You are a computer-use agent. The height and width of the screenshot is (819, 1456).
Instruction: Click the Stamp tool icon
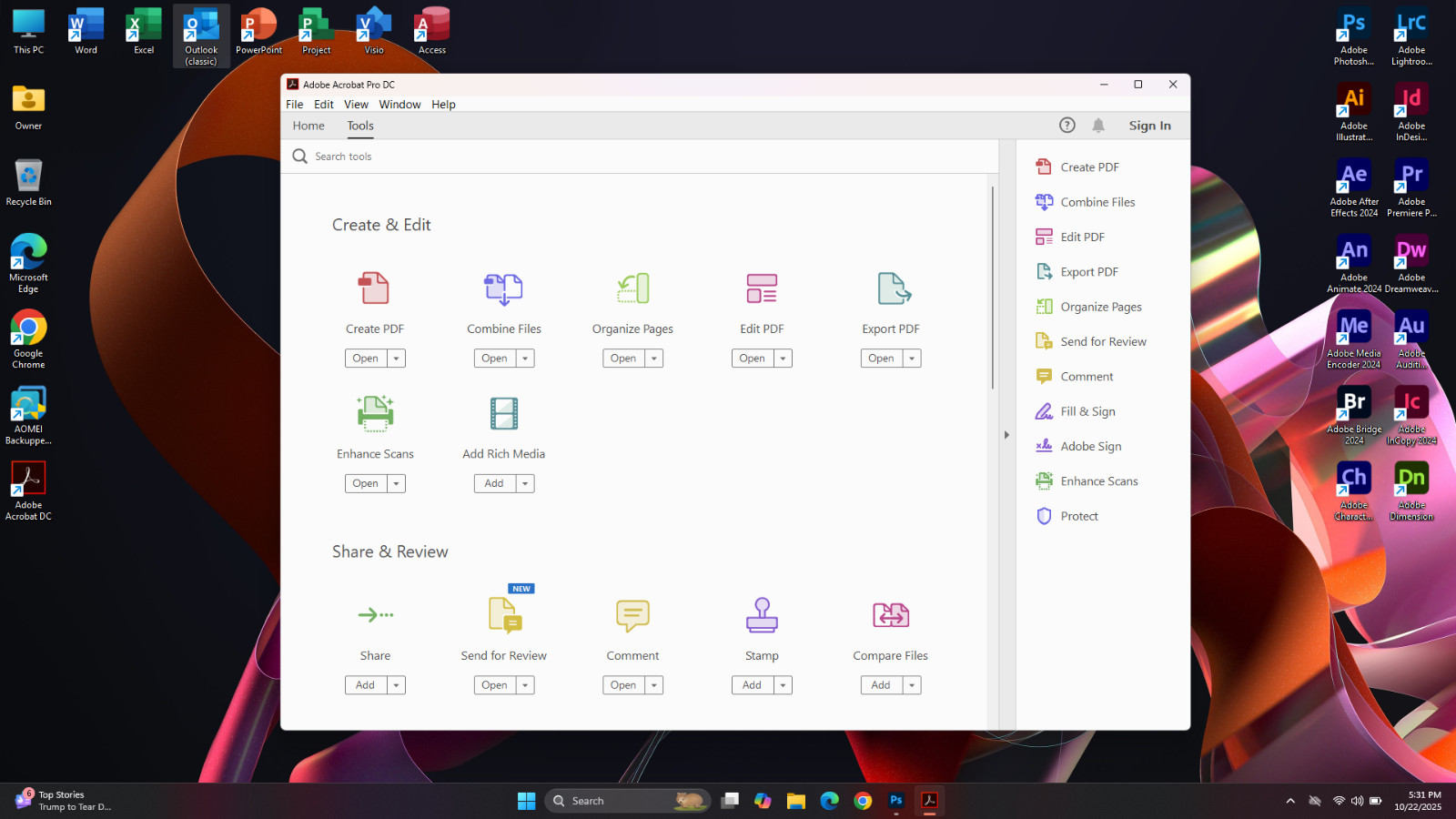(x=762, y=615)
